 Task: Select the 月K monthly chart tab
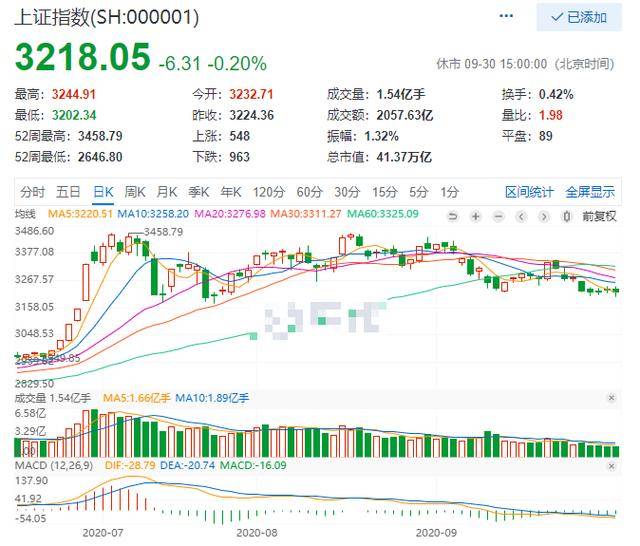pos(167,192)
